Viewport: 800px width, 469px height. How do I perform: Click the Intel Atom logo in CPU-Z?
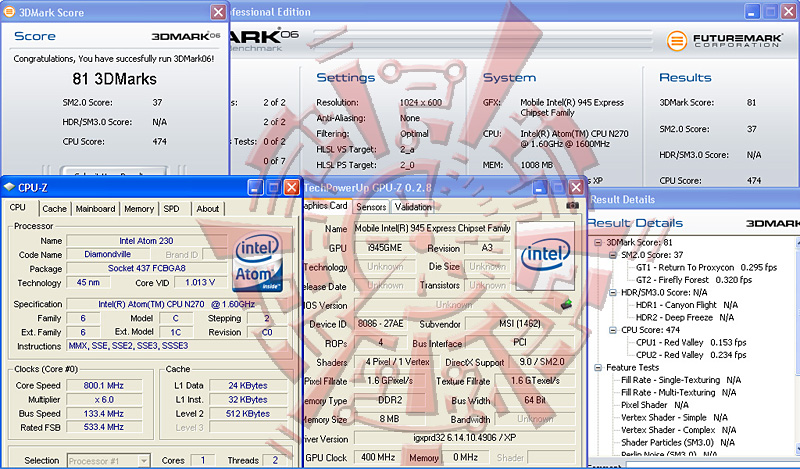(x=258, y=262)
